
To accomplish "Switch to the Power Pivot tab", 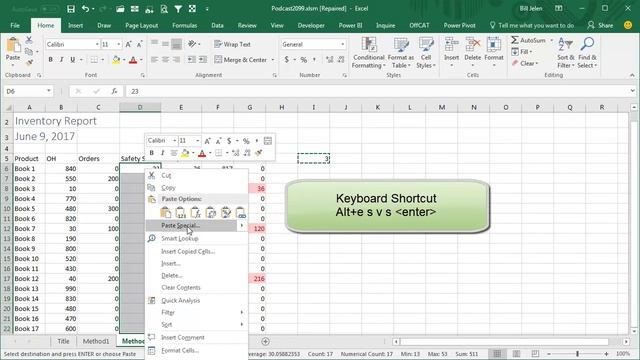I will [x=459, y=25].
